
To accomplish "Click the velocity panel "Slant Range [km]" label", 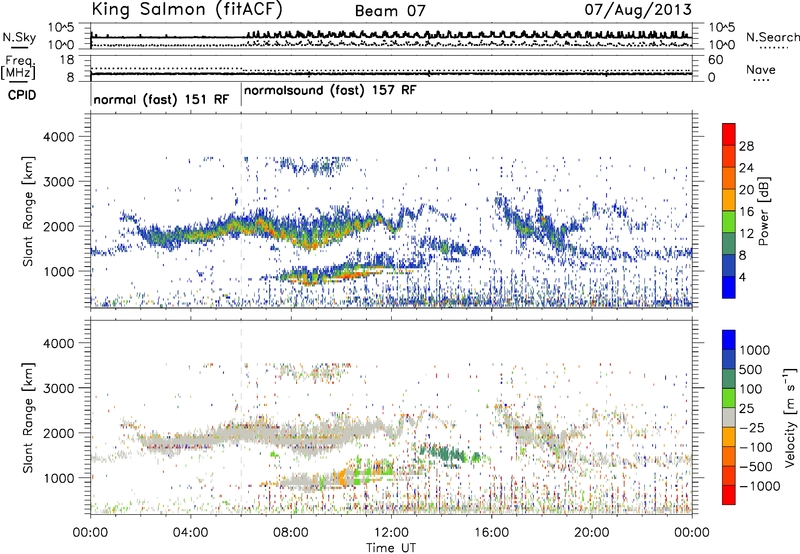I will (28, 418).
